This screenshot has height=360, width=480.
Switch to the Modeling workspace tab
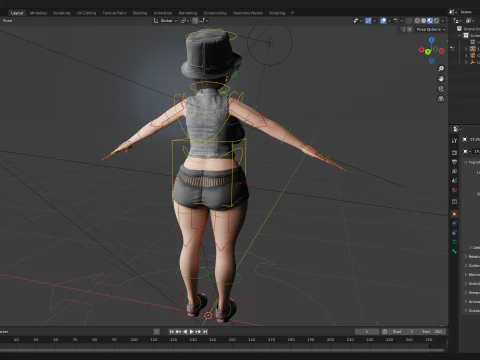38,13
